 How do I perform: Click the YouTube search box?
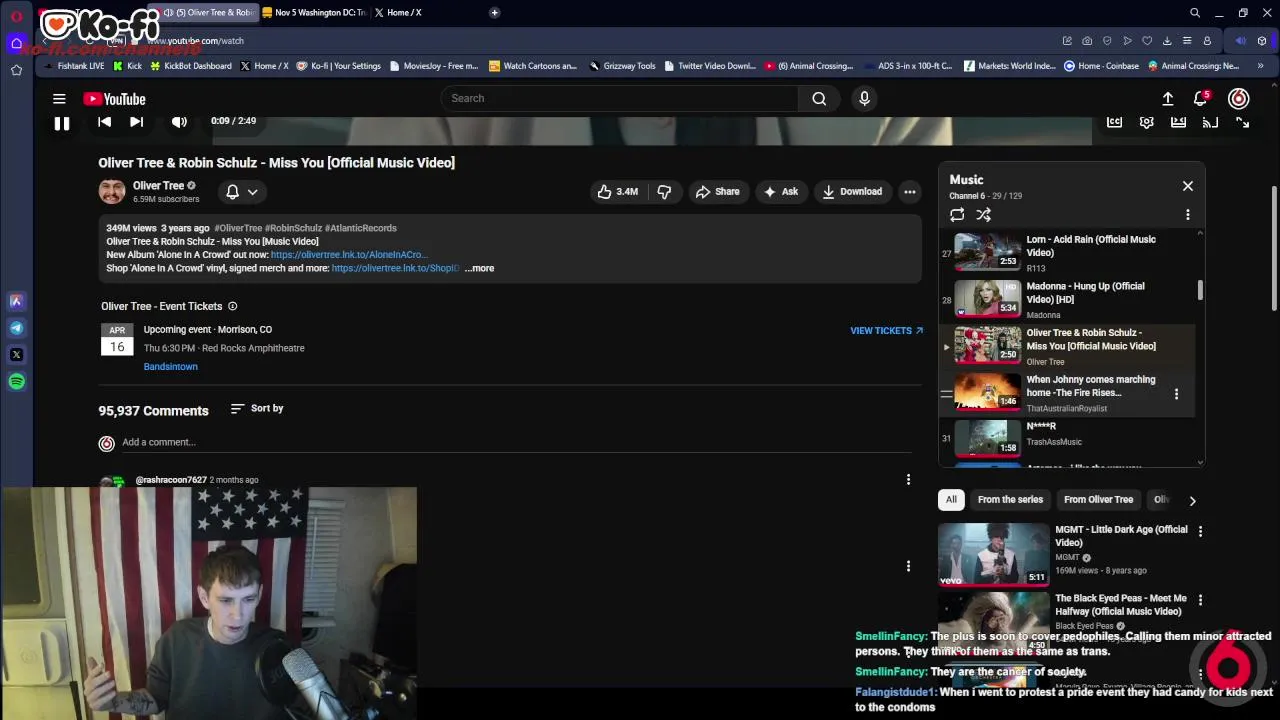(619, 98)
